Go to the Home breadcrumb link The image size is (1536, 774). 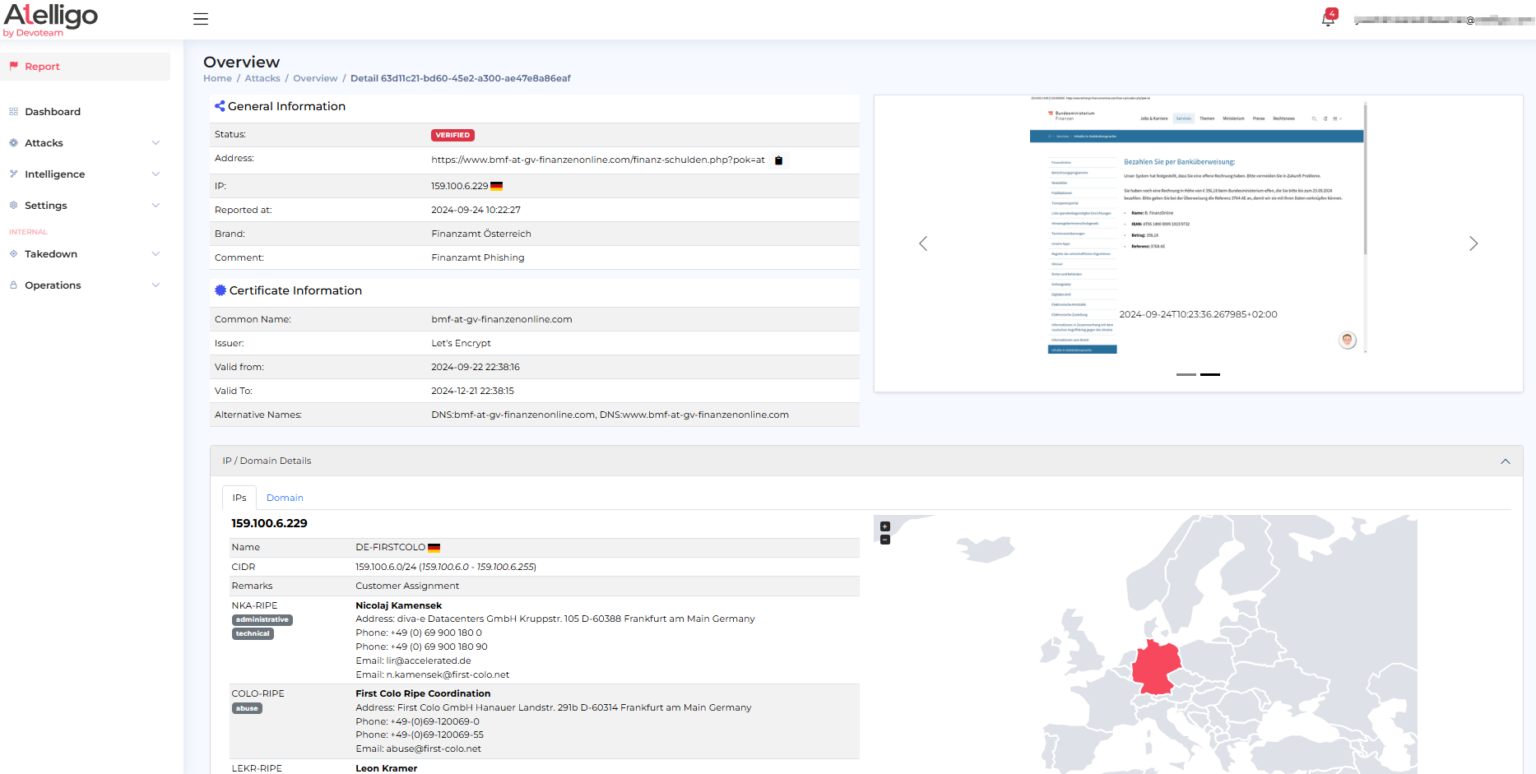click(217, 78)
